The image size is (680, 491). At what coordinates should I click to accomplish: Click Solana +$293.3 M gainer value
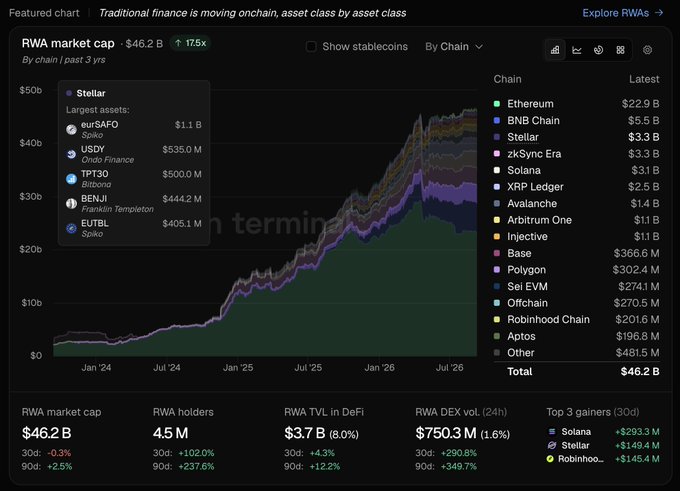pyautogui.click(x=637, y=432)
